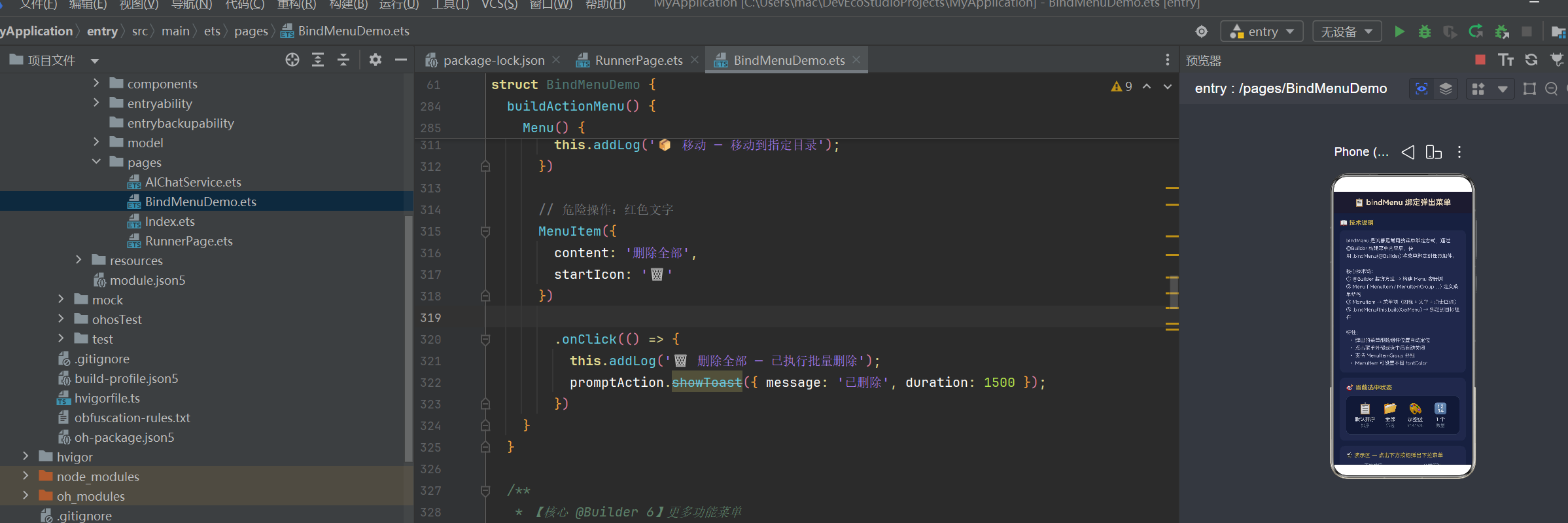Collapse all nodes in the project panel
The height and width of the screenshot is (523, 1568).
343,60
